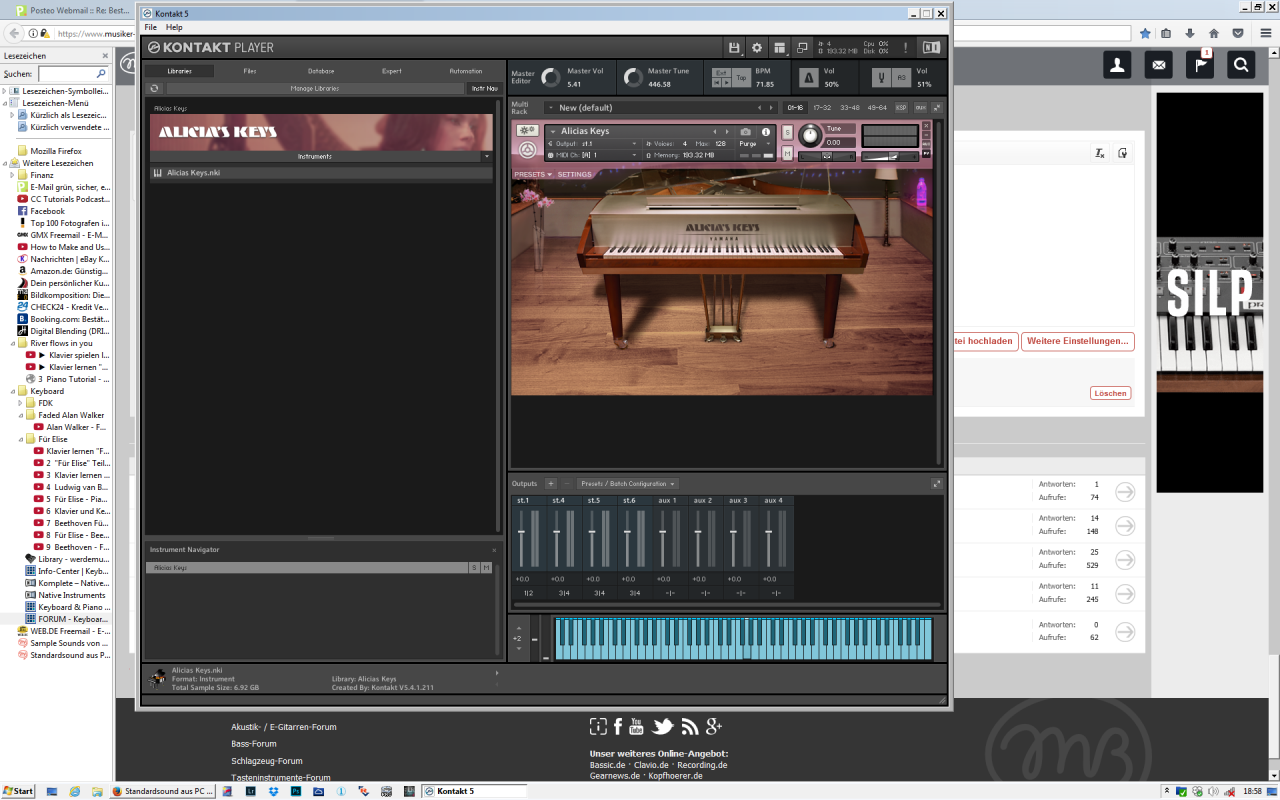Maximize the Outputs section with arrows icon
This screenshot has height=800, width=1280.
pos(937,484)
